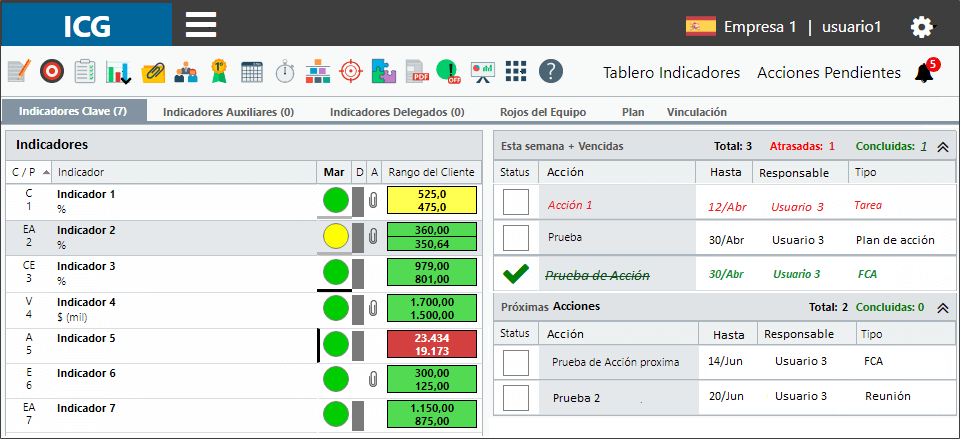Open the Rojos del Equipo tab

543,112
